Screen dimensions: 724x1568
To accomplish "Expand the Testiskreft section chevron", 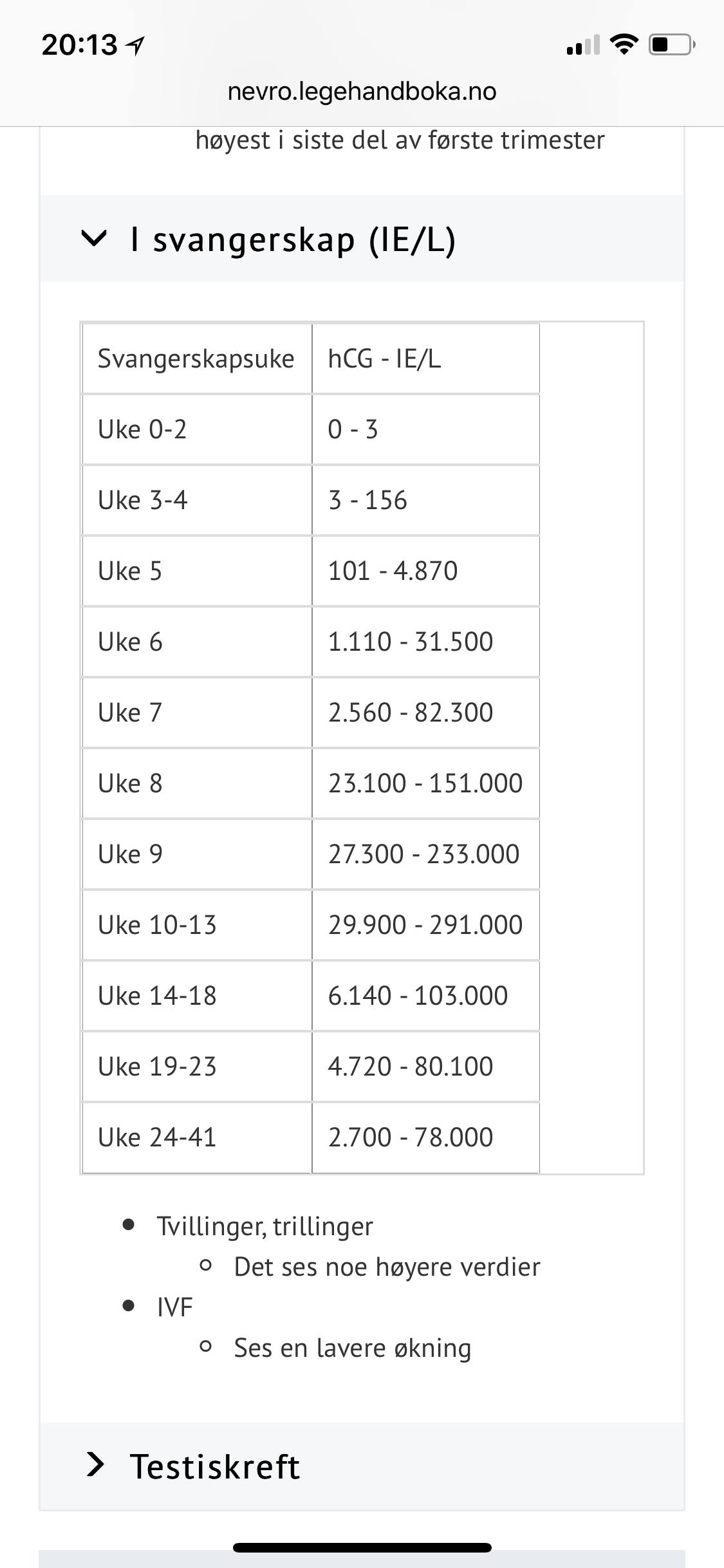I will [x=95, y=1466].
